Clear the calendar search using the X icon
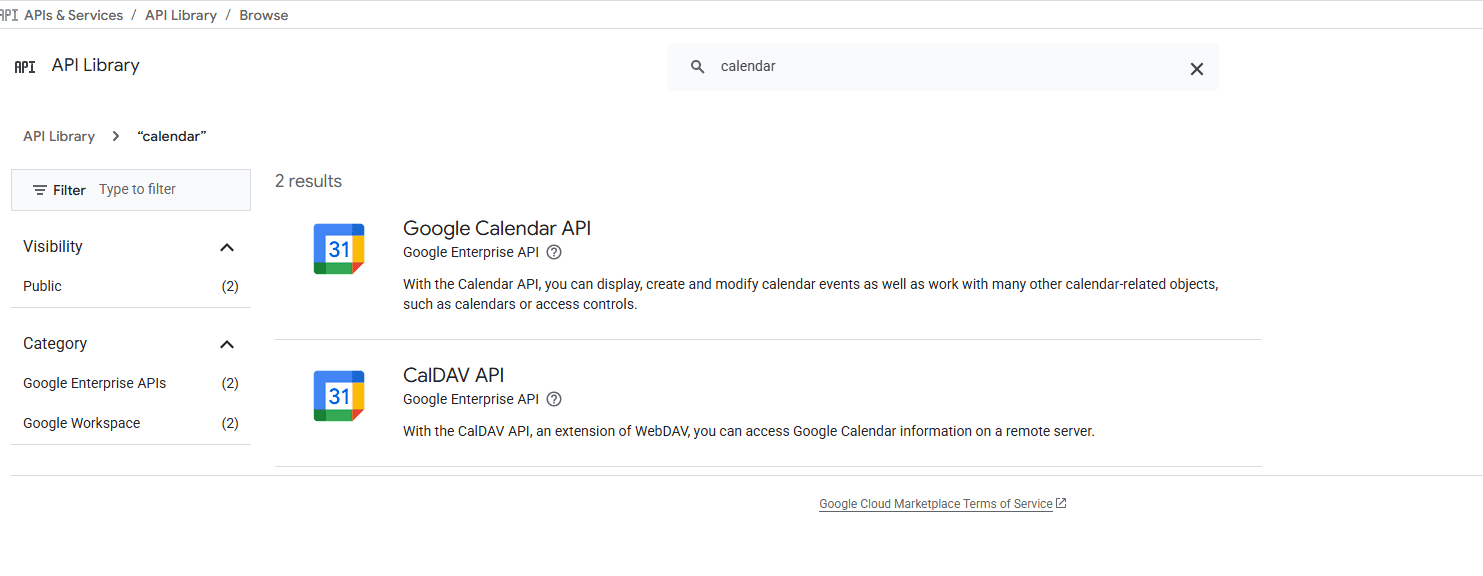Image resolution: width=1483 pixels, height=576 pixels. click(1197, 68)
